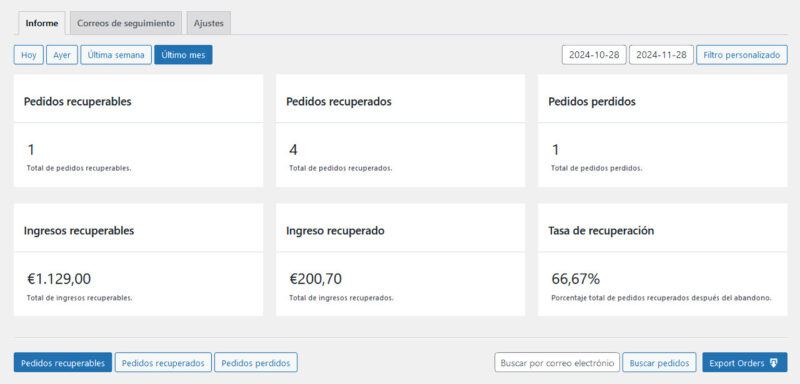Screen dimensions: 800x384
Task: Click the €1.129,00 value
Action: [59, 279]
